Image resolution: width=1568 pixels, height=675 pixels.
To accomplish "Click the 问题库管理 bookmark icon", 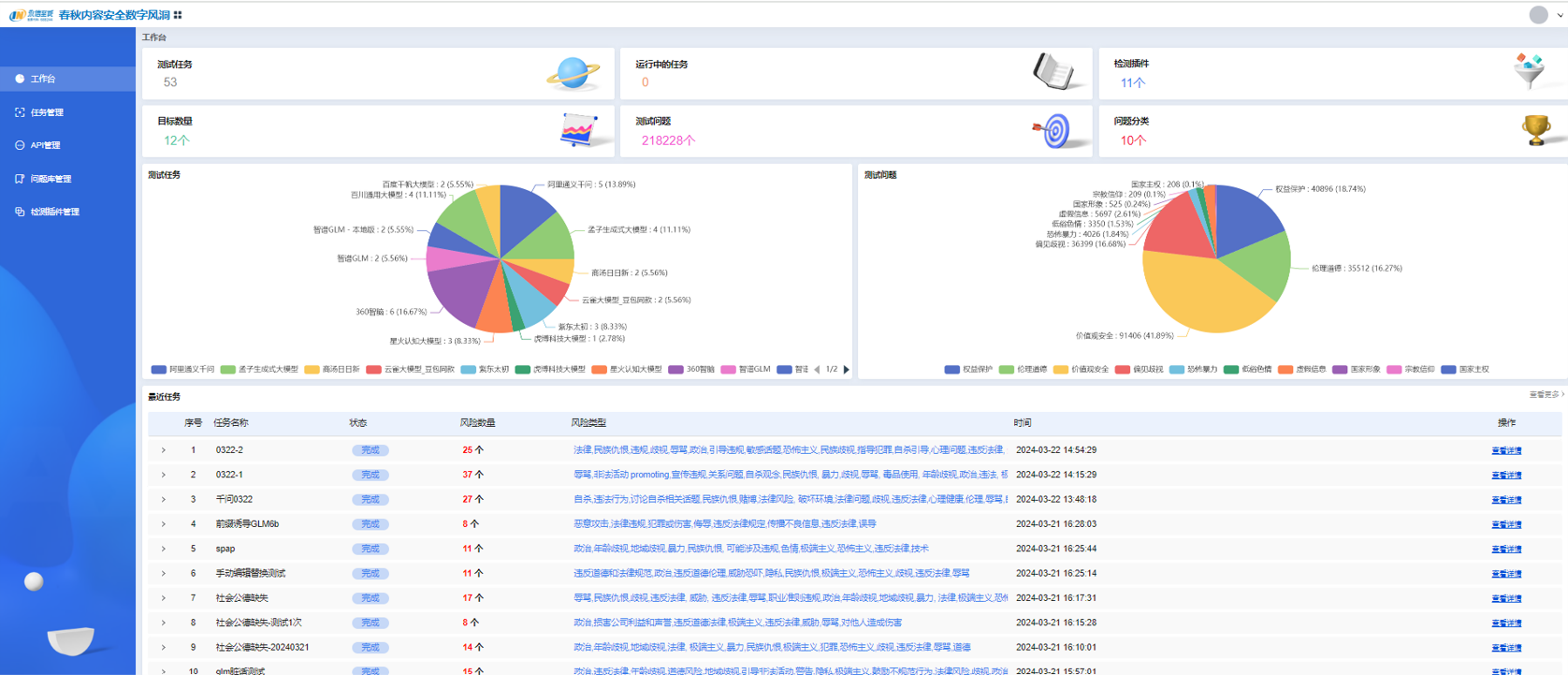I will click(20, 179).
